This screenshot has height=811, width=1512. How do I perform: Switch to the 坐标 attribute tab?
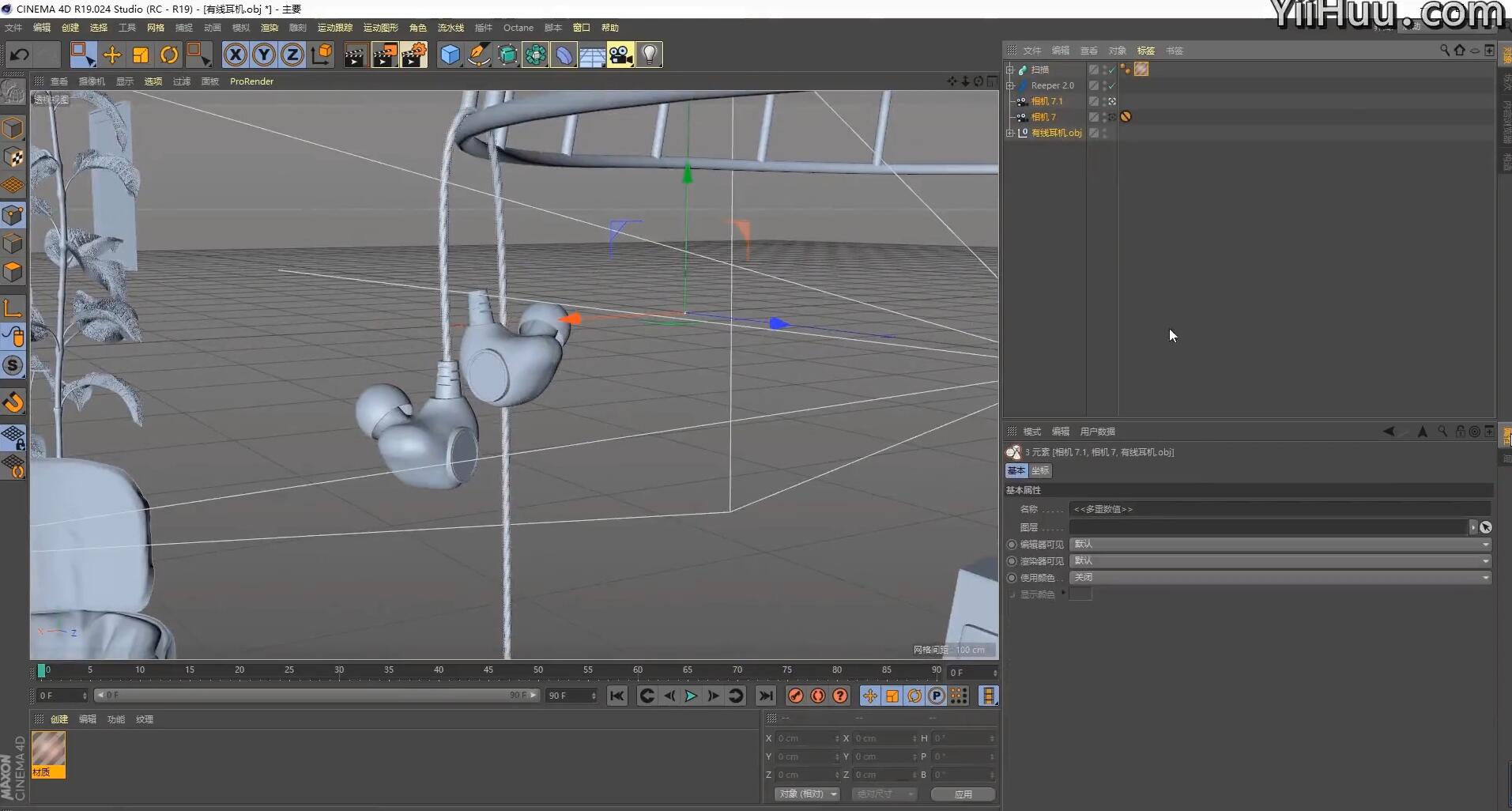pos(1040,470)
